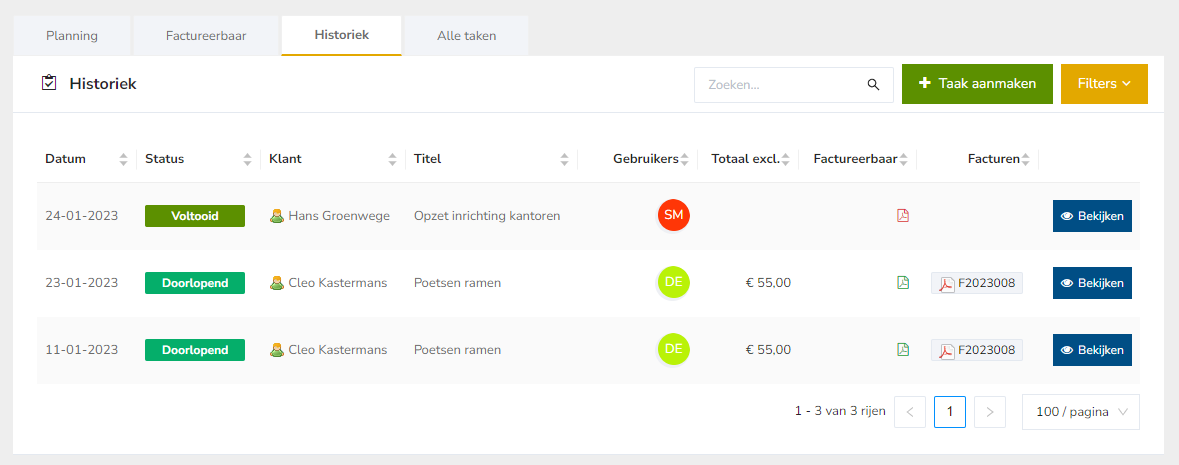View the Hans Groenwege task with Bekijken
The width and height of the screenshot is (1179, 465).
1092,216
